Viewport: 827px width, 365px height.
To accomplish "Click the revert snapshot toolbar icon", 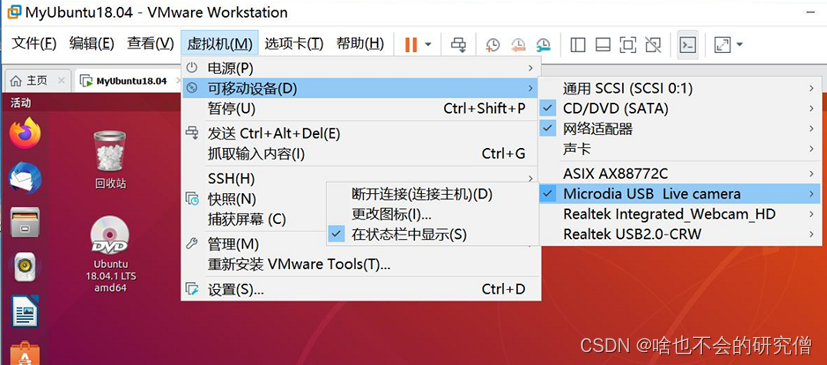I will [x=518, y=45].
